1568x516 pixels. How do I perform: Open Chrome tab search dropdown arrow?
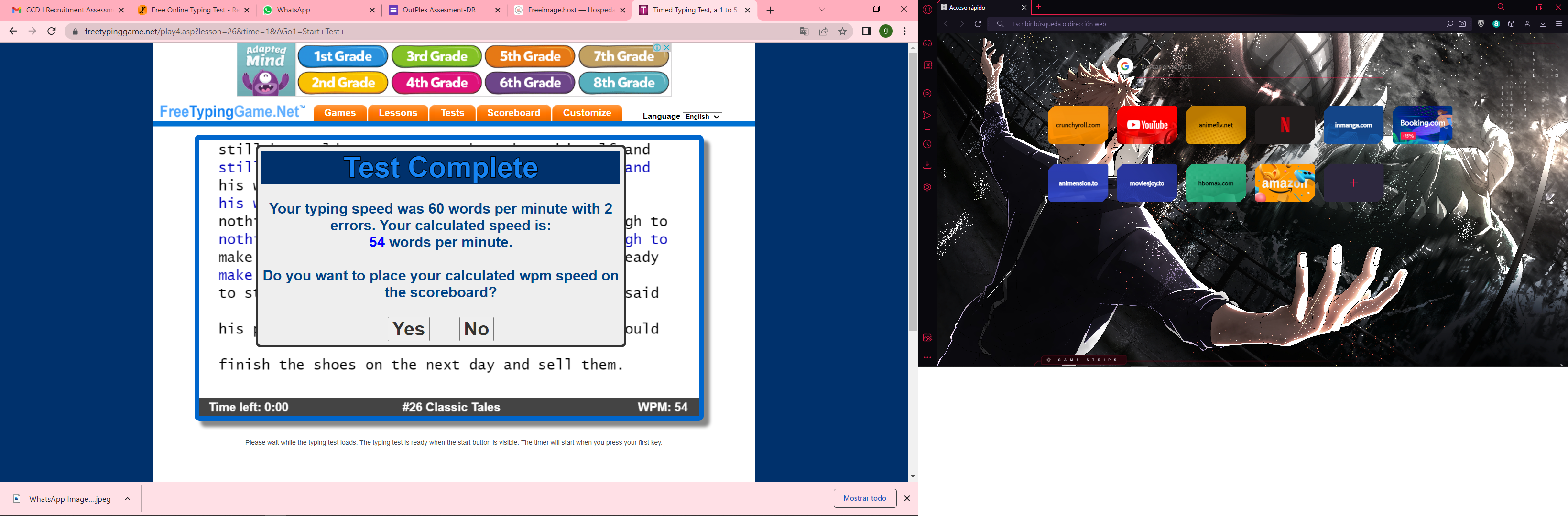click(x=822, y=10)
